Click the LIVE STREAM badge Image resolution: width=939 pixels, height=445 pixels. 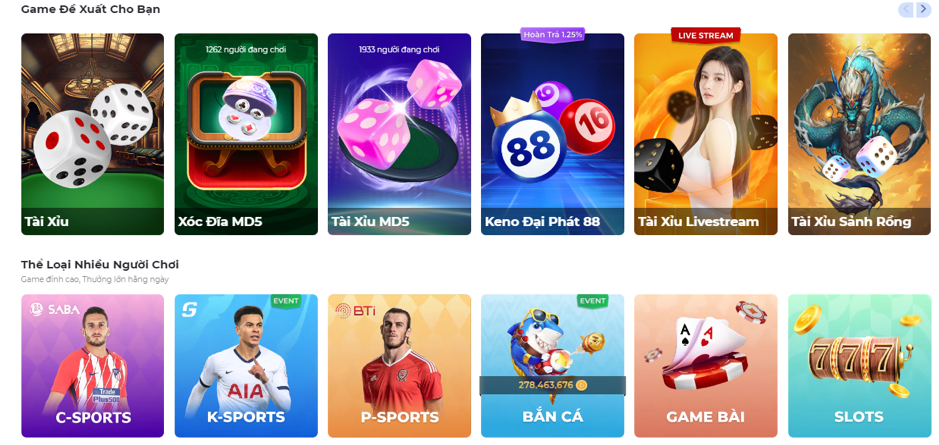(x=705, y=35)
